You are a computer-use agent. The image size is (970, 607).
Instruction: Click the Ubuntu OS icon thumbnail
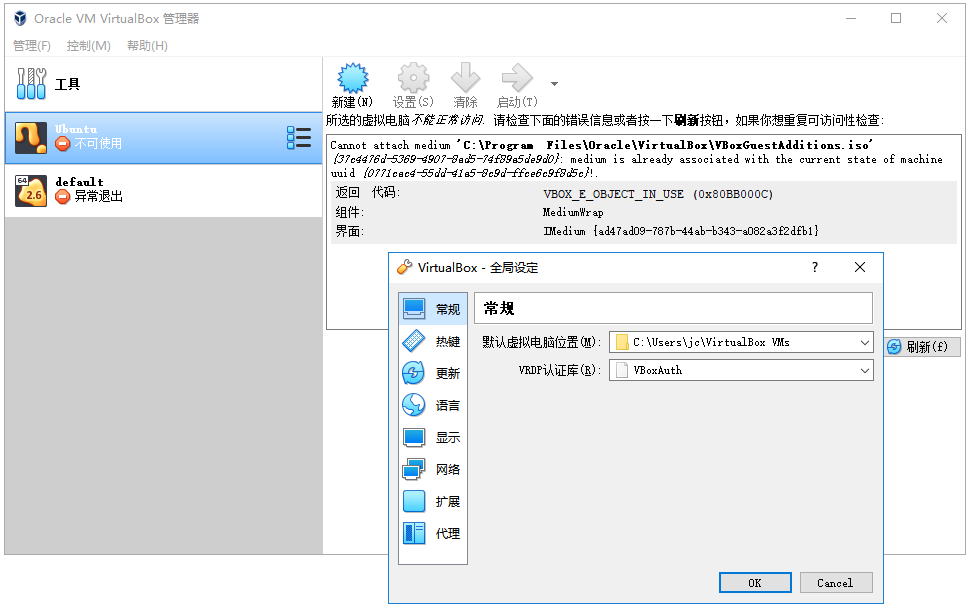31,138
